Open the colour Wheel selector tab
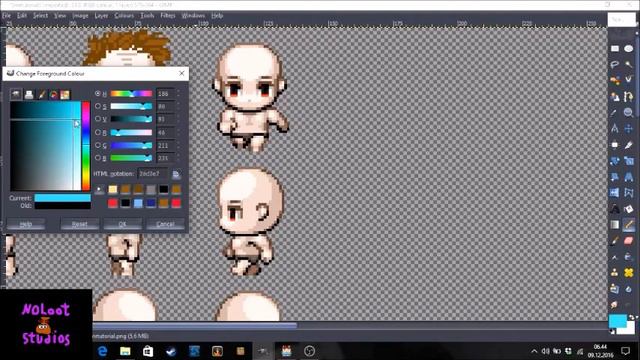Image resolution: width=640 pixels, height=360 pixels. point(53,95)
